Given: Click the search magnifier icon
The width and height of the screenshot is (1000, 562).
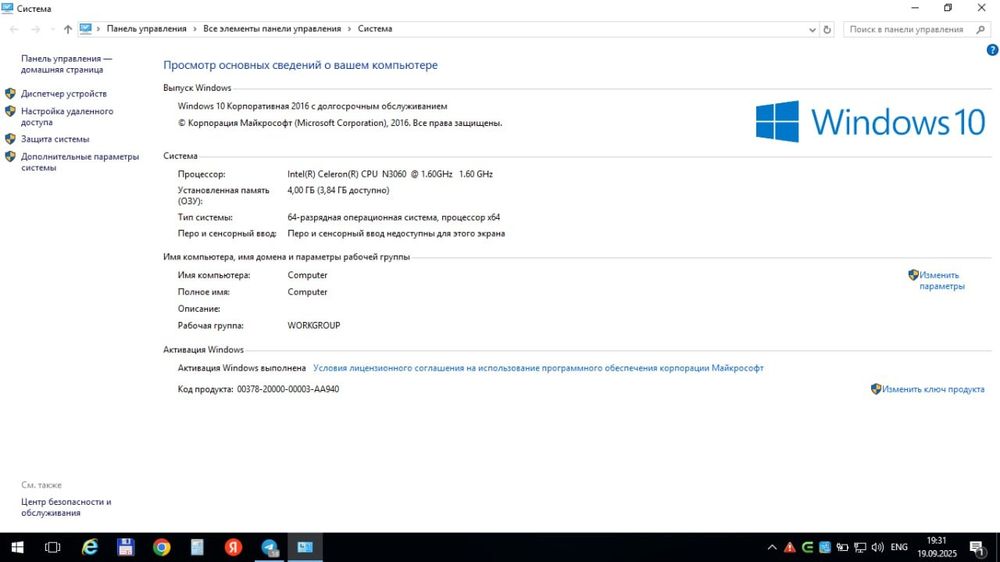Looking at the screenshot, I should pos(981,29).
